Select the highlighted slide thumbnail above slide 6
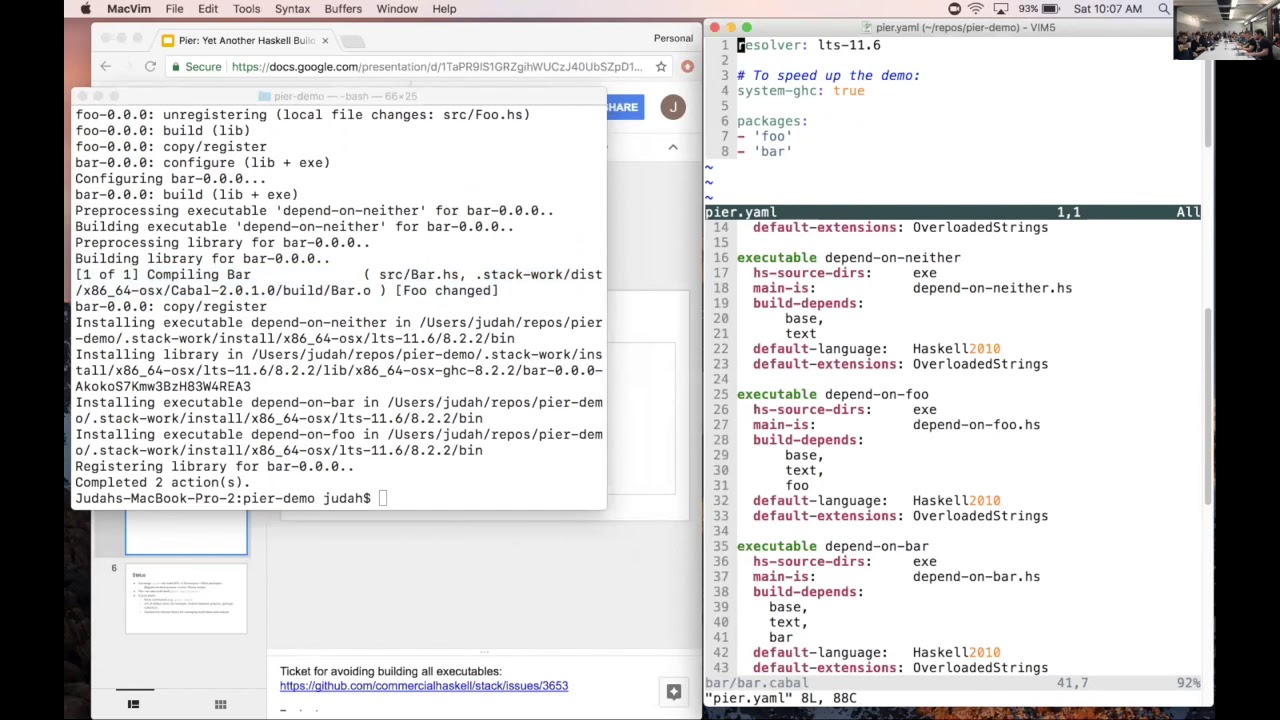Screen dimensions: 1280x720 [x=186, y=532]
